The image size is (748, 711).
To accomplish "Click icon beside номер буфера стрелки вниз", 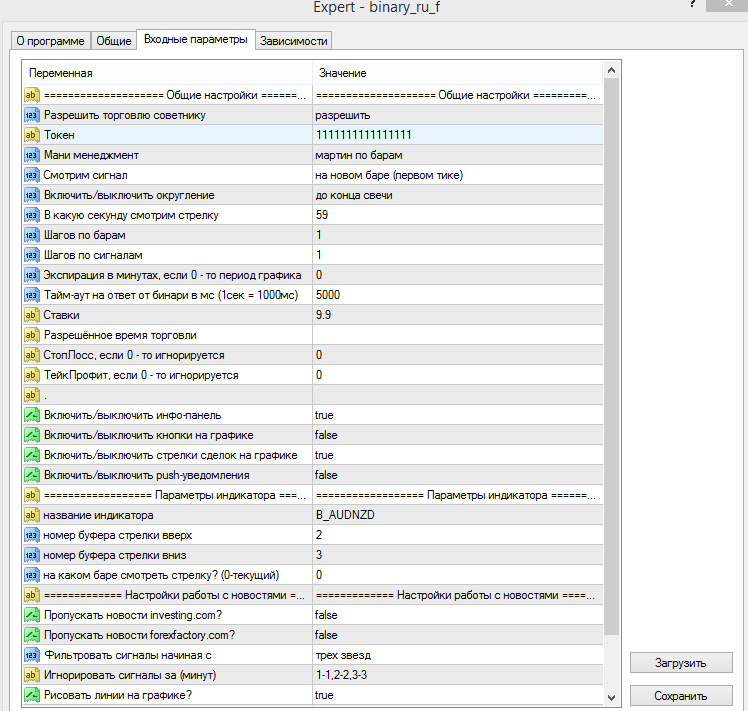I will [31, 555].
